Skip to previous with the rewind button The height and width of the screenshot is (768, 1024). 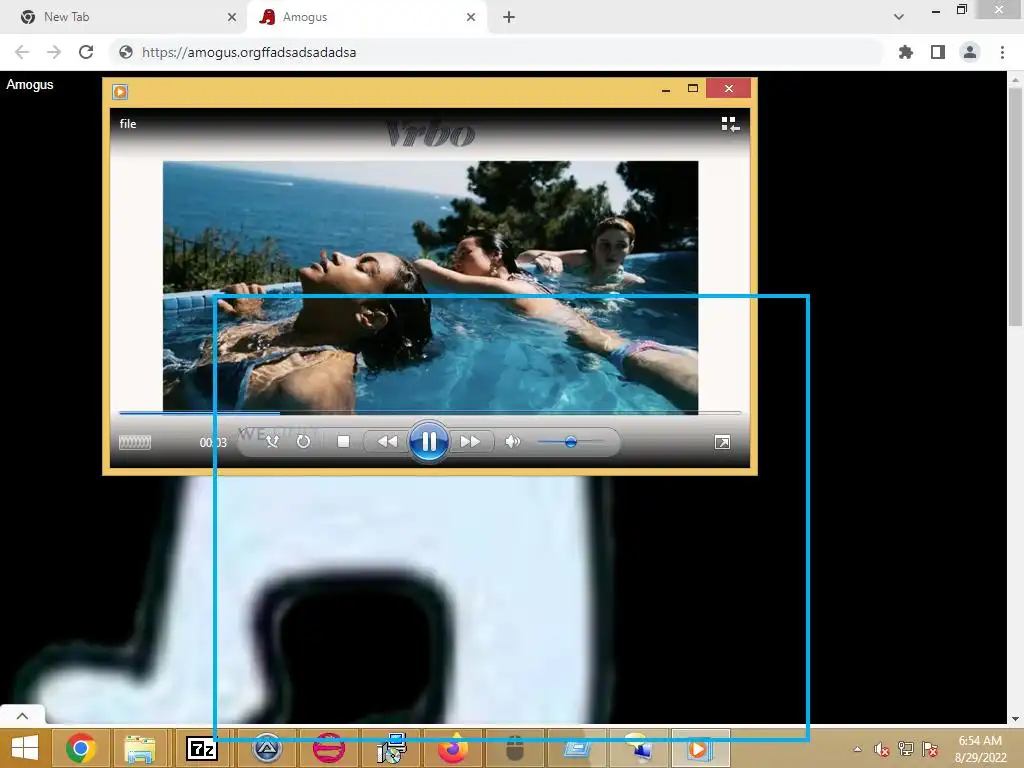tap(387, 442)
